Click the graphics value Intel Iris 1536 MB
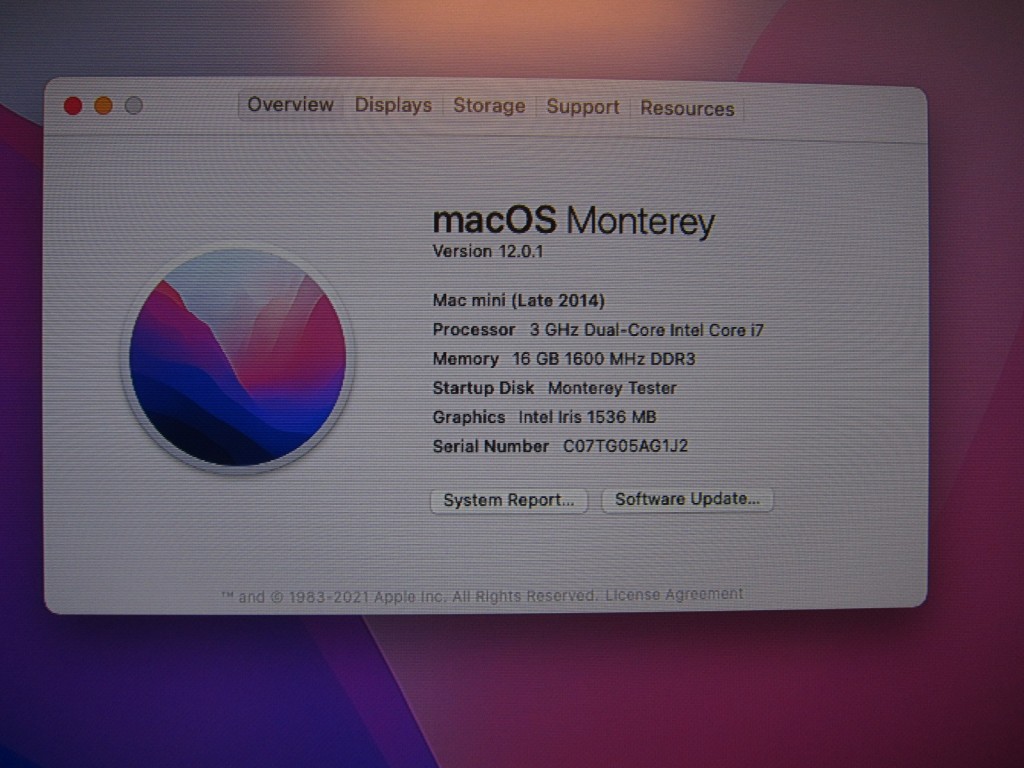 (x=587, y=417)
